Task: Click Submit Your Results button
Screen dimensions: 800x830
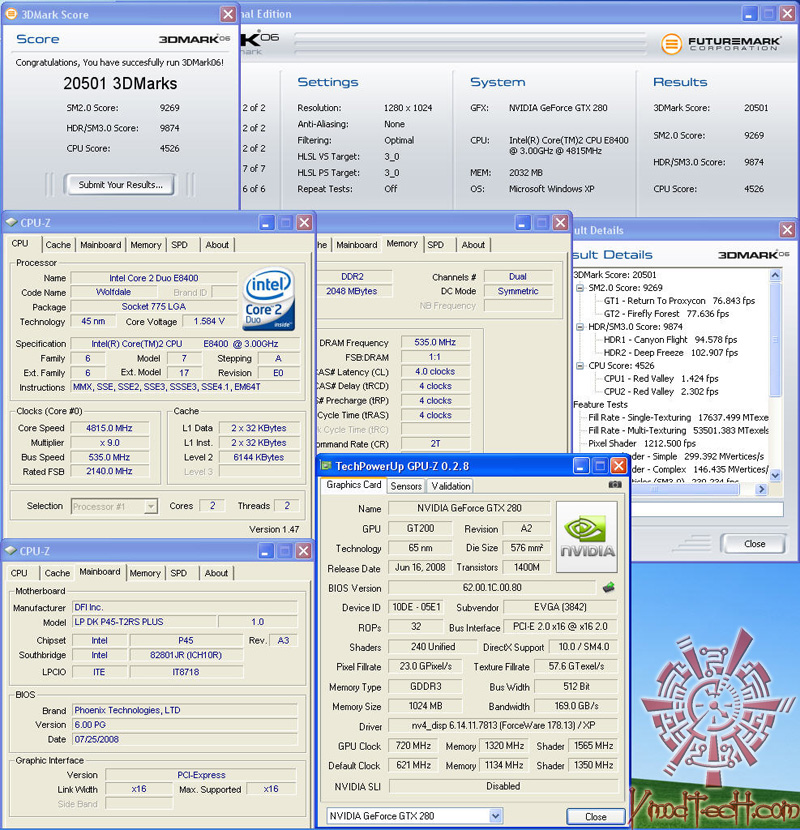Action: (120, 185)
